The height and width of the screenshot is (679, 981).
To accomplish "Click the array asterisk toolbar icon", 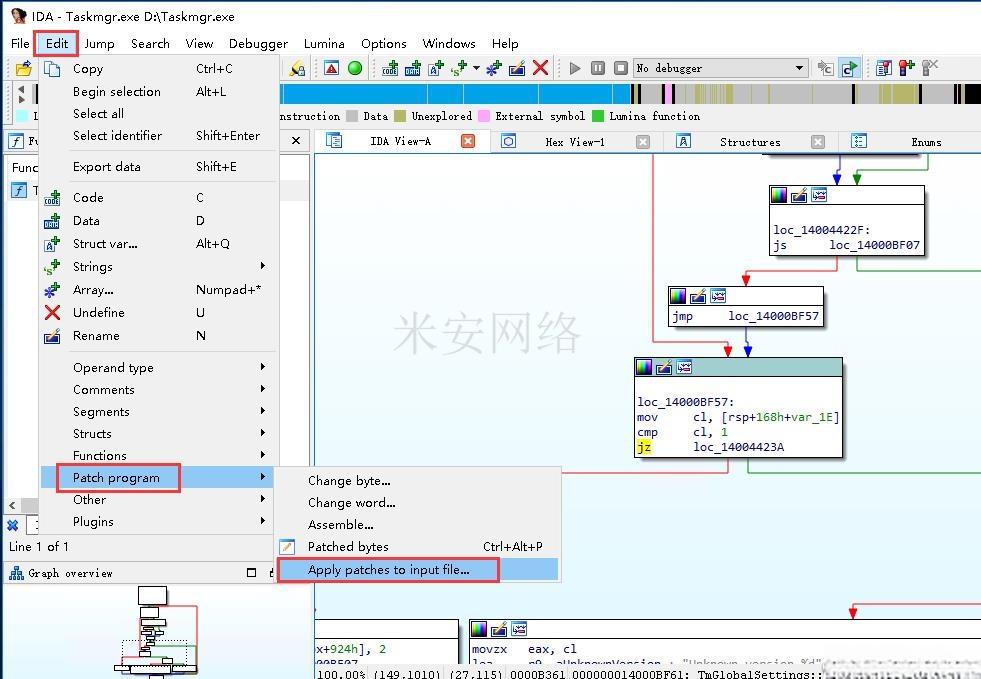I will pyautogui.click(x=494, y=68).
